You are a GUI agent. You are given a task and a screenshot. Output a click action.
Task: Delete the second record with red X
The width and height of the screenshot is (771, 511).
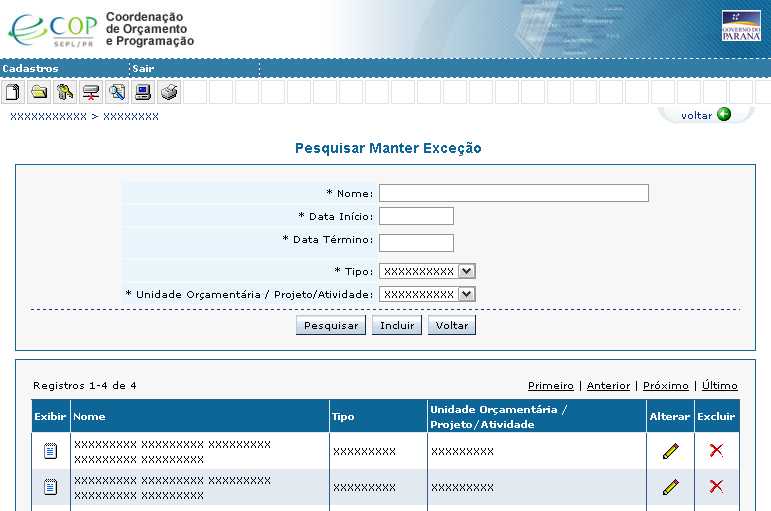716,486
